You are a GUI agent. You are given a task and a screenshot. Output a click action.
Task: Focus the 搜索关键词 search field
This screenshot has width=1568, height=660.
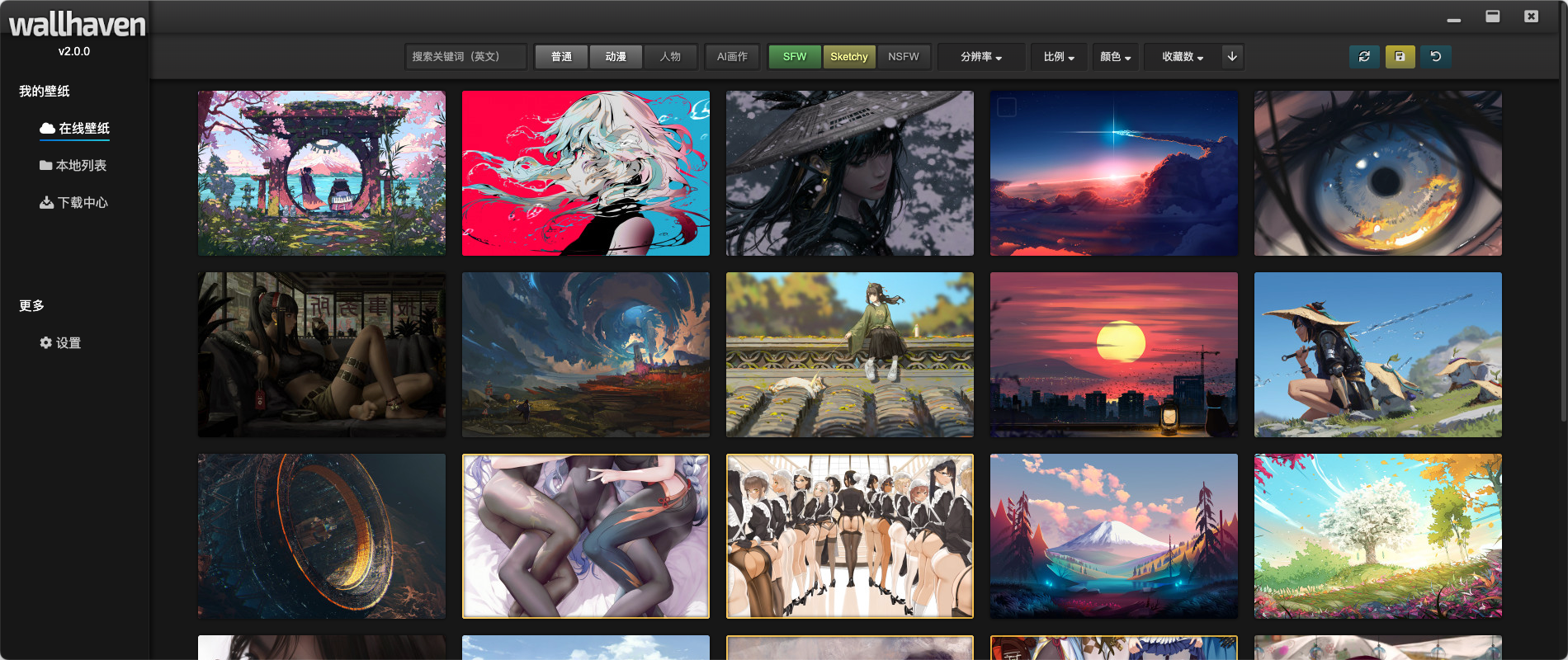click(x=465, y=56)
